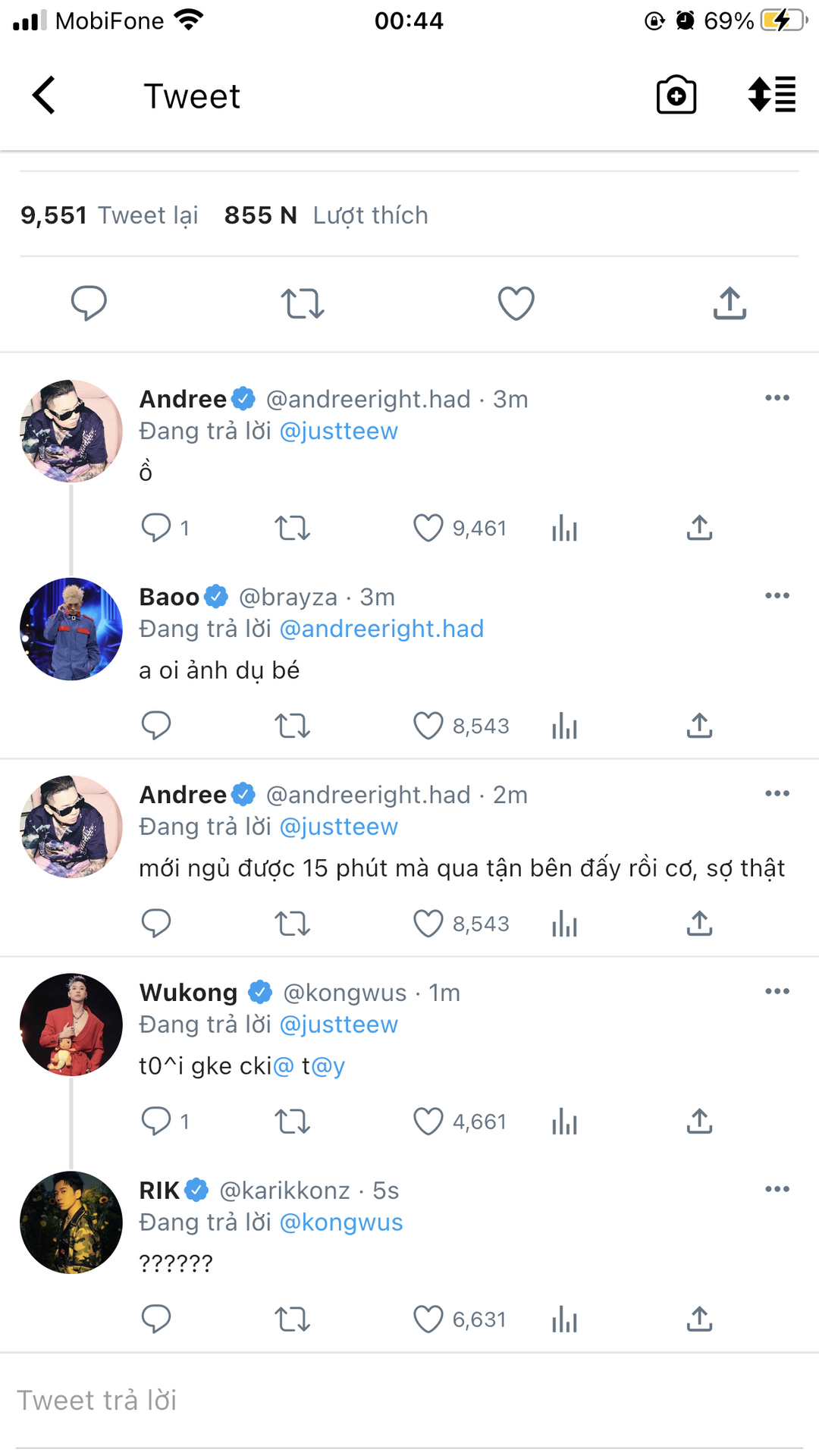Open the @andreeright.had mention in Baoo's reply

pos(381,629)
